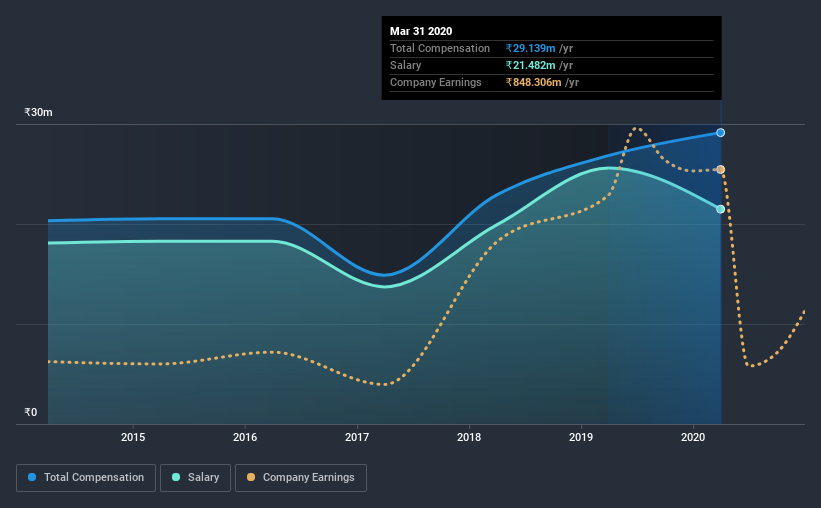Image resolution: width=821 pixels, height=508 pixels.
Task: Click the Company Earnings label in tooltip
Action: click(x=436, y=82)
